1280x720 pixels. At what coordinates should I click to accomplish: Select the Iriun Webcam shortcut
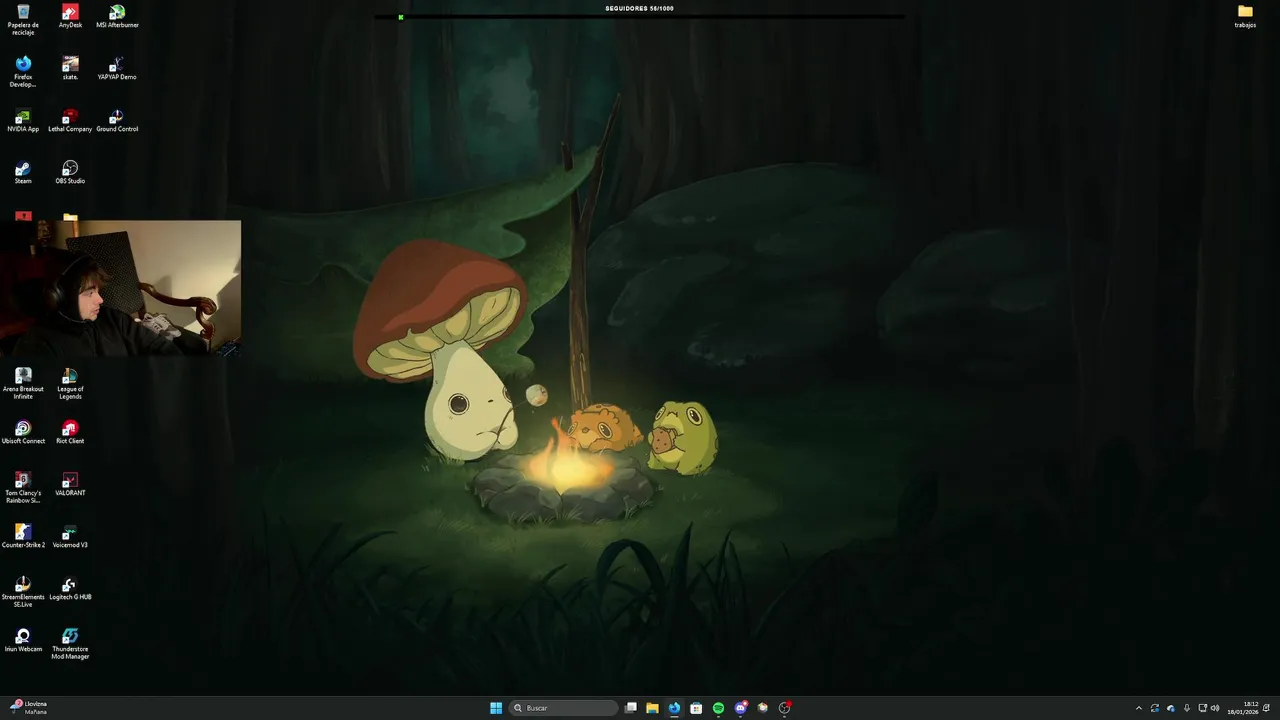point(23,640)
